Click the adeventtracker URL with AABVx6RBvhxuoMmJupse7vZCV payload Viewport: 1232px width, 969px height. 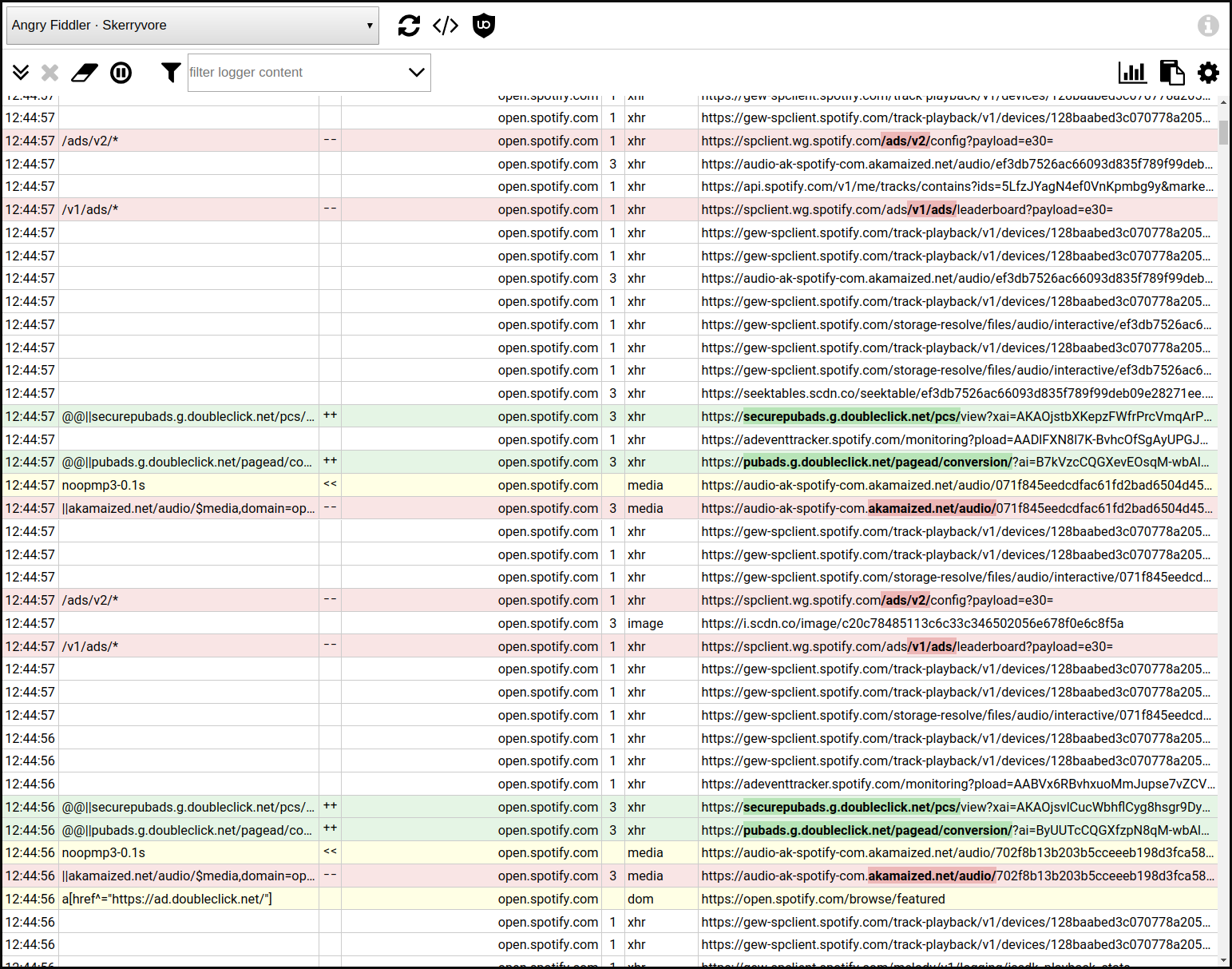pos(958,784)
